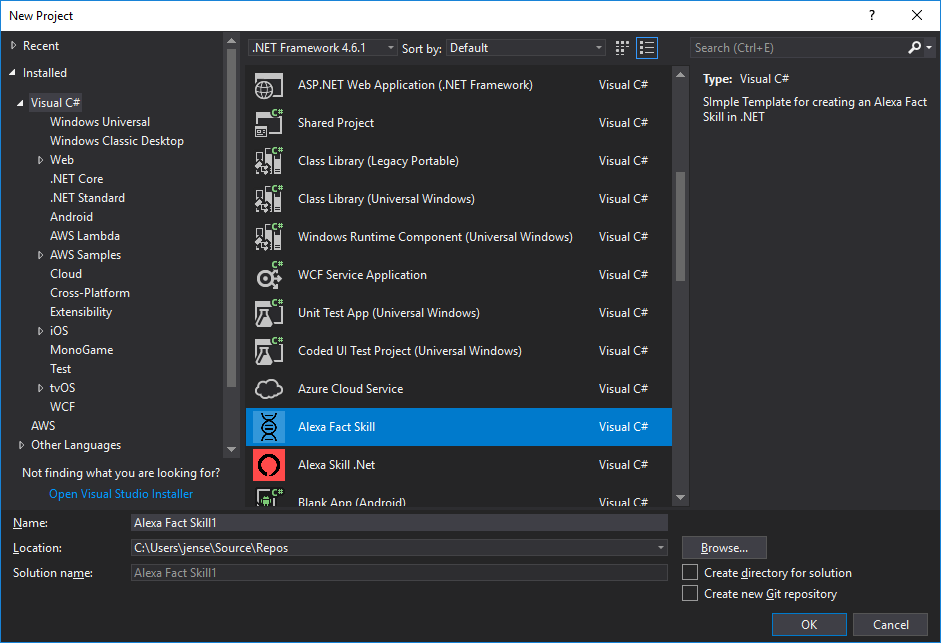Expand the AWS Samples node
This screenshot has width=941, height=643.
tap(41, 255)
